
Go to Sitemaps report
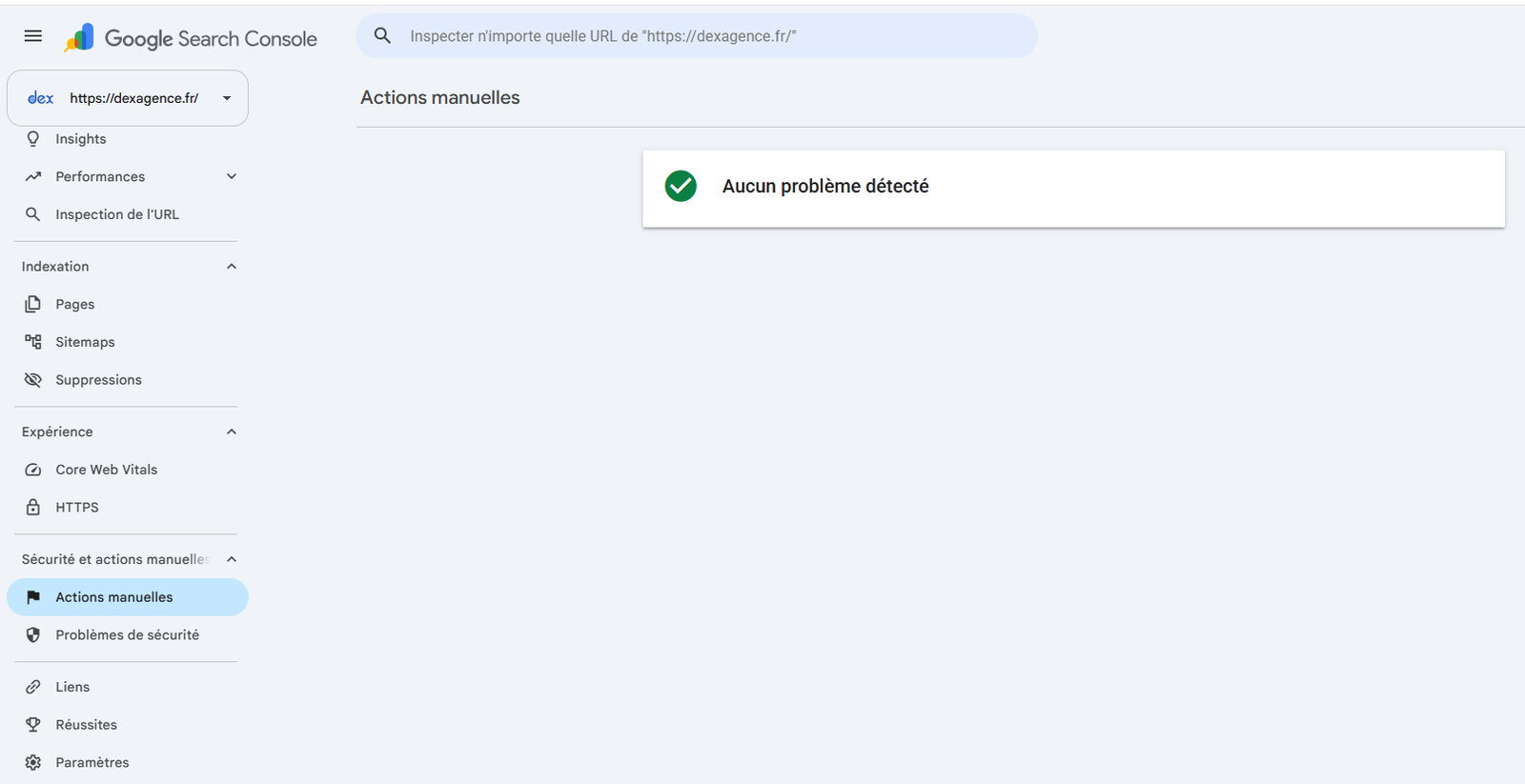click(128, 342)
